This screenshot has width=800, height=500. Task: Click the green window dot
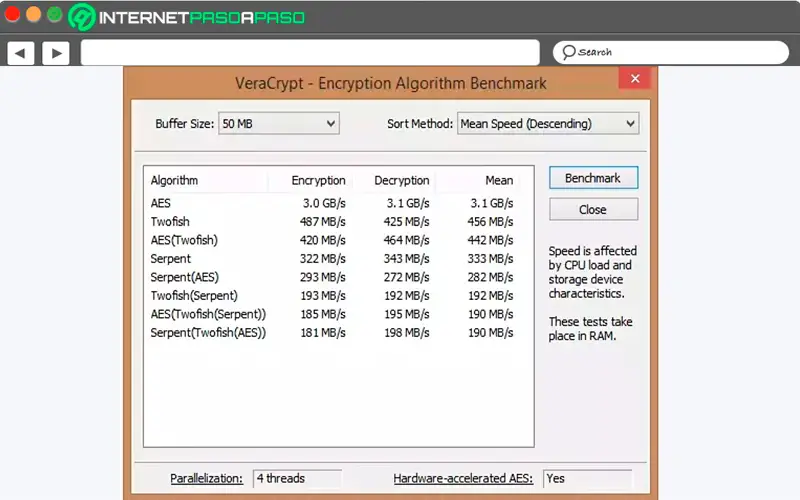pos(55,14)
